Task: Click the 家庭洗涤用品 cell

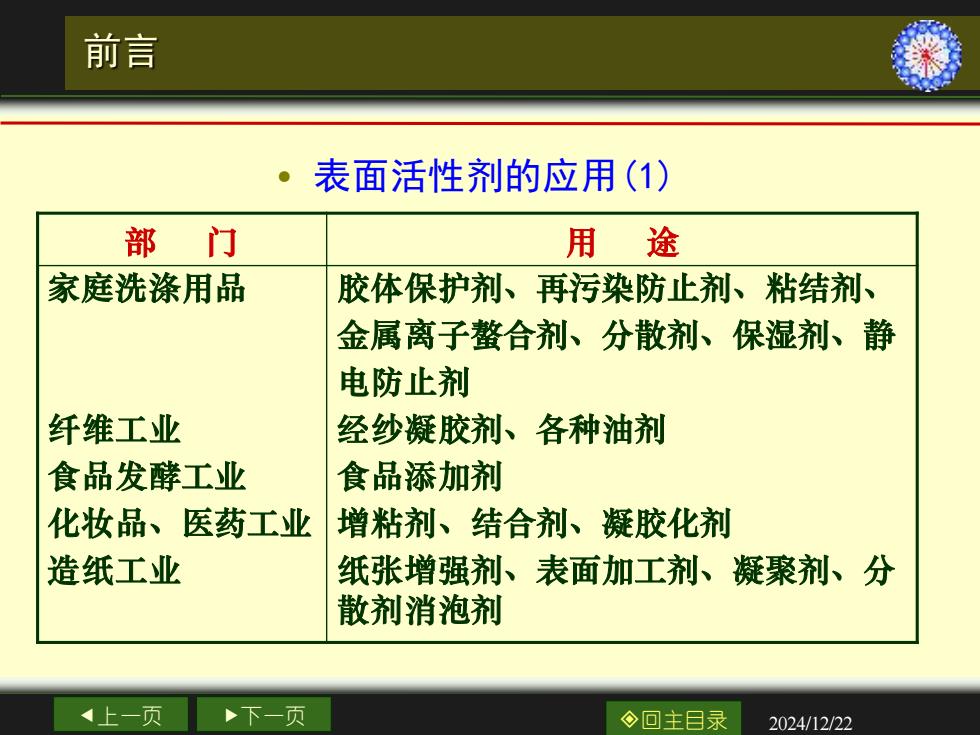Action: point(147,289)
